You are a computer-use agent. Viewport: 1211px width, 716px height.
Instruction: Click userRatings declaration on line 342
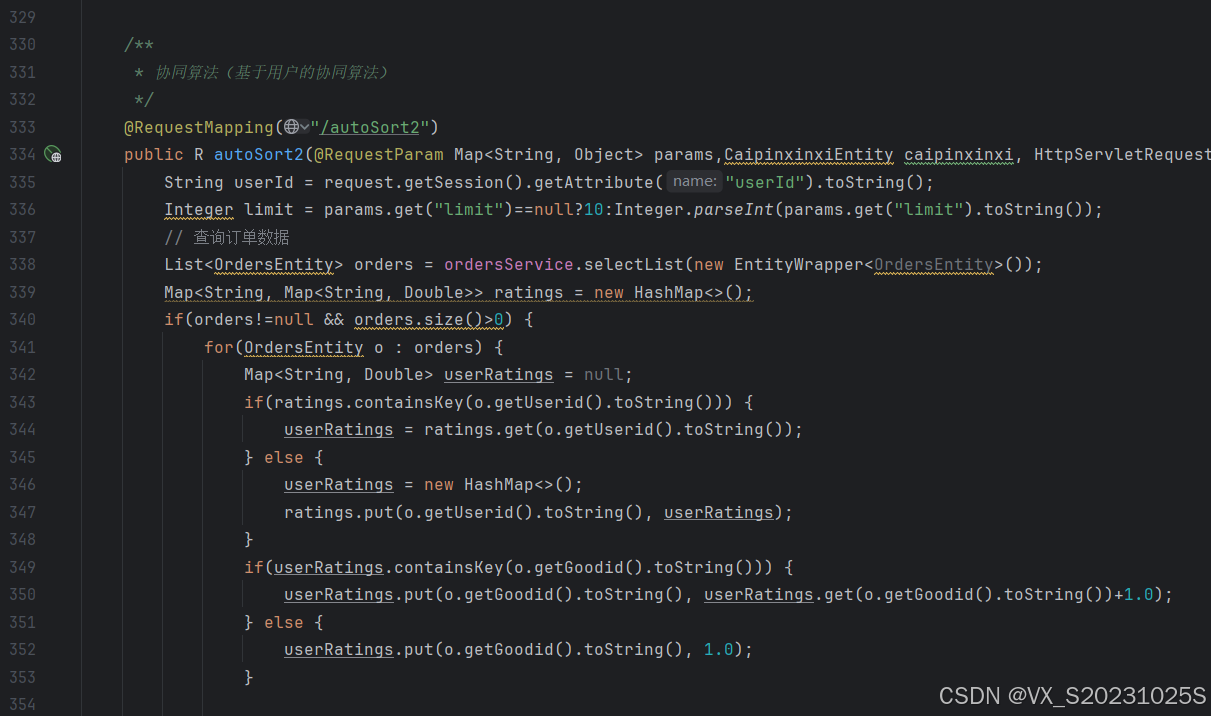(499, 374)
